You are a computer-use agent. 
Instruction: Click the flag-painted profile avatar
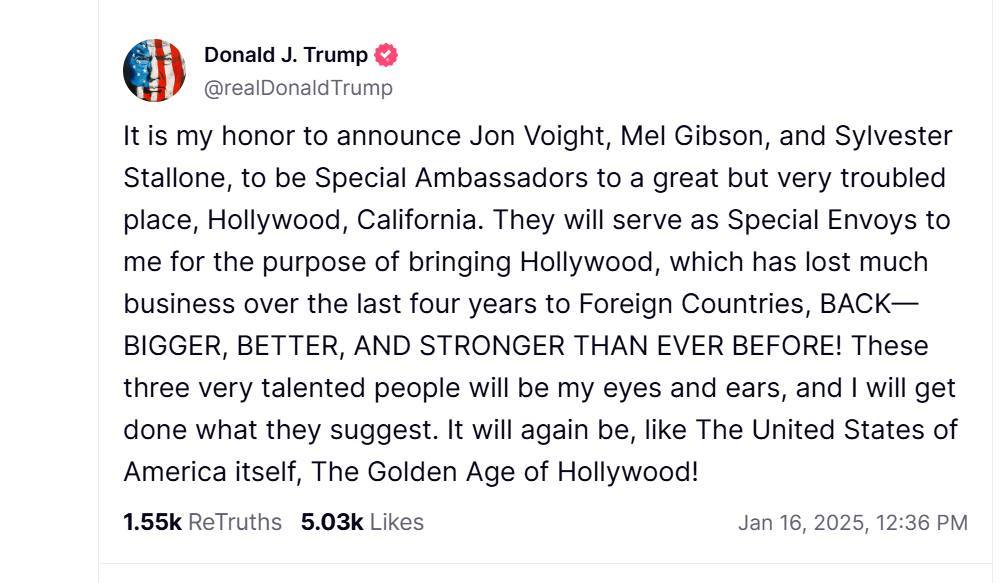(154, 70)
